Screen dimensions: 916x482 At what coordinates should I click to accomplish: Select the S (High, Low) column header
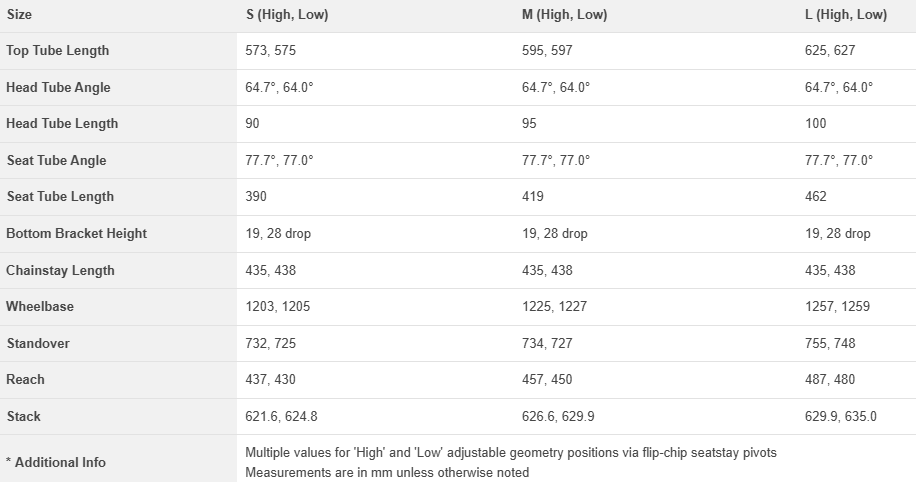coord(287,15)
